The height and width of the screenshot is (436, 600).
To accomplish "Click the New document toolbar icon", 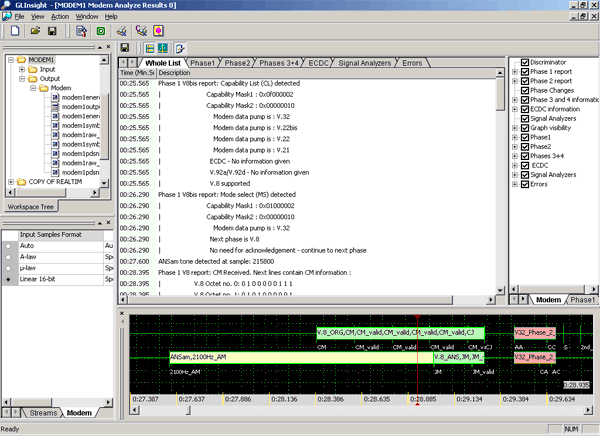I will coord(15,31).
